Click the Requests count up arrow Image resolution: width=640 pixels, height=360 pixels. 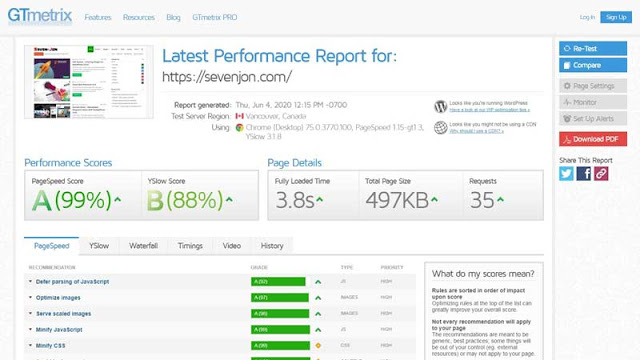[500, 200]
